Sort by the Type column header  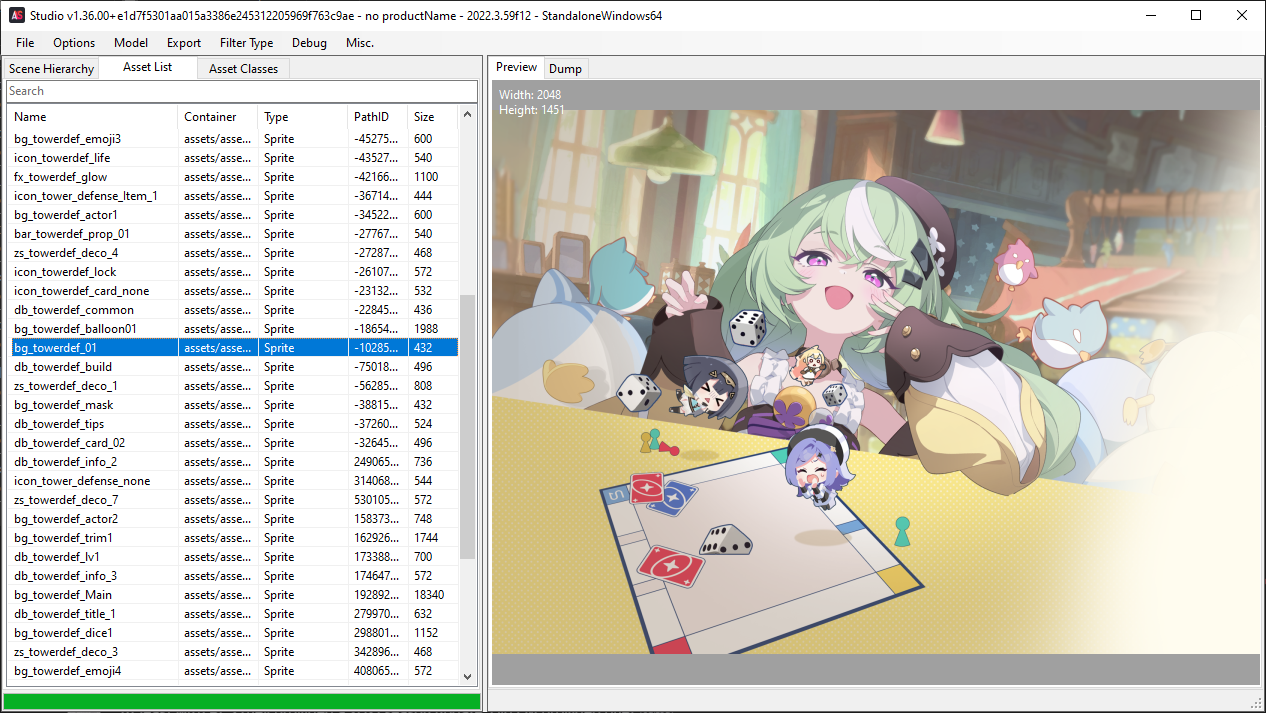(x=303, y=117)
